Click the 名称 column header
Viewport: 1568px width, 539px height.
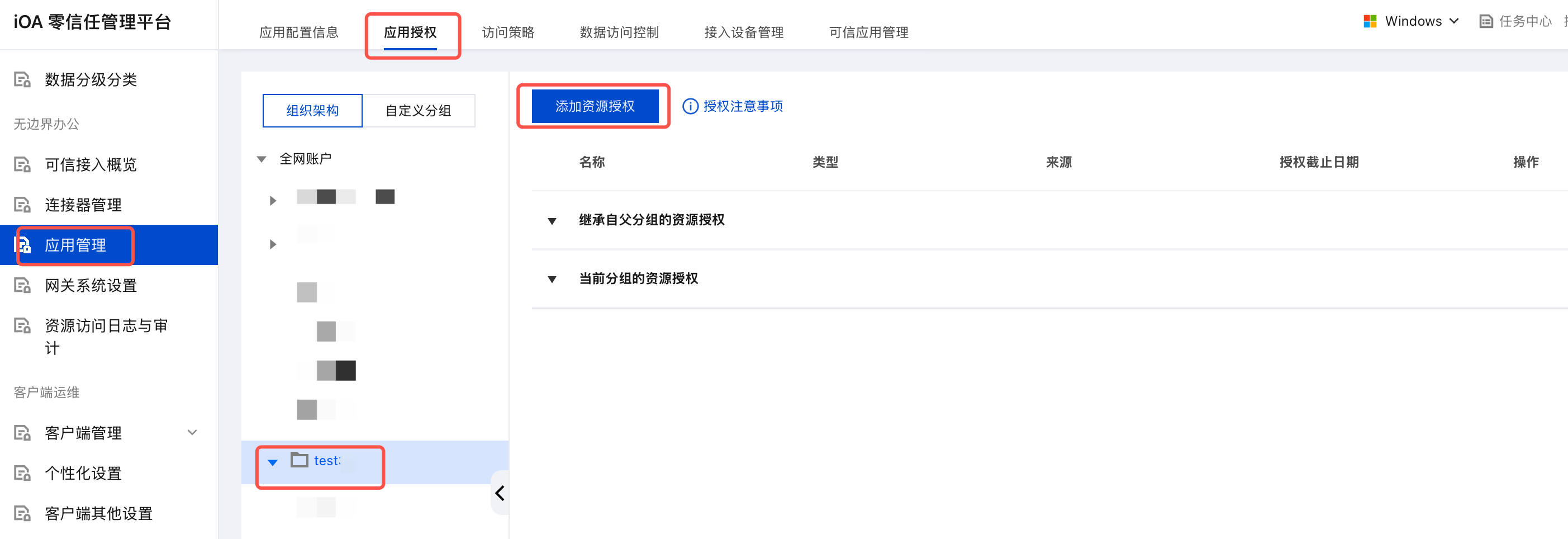(592, 162)
